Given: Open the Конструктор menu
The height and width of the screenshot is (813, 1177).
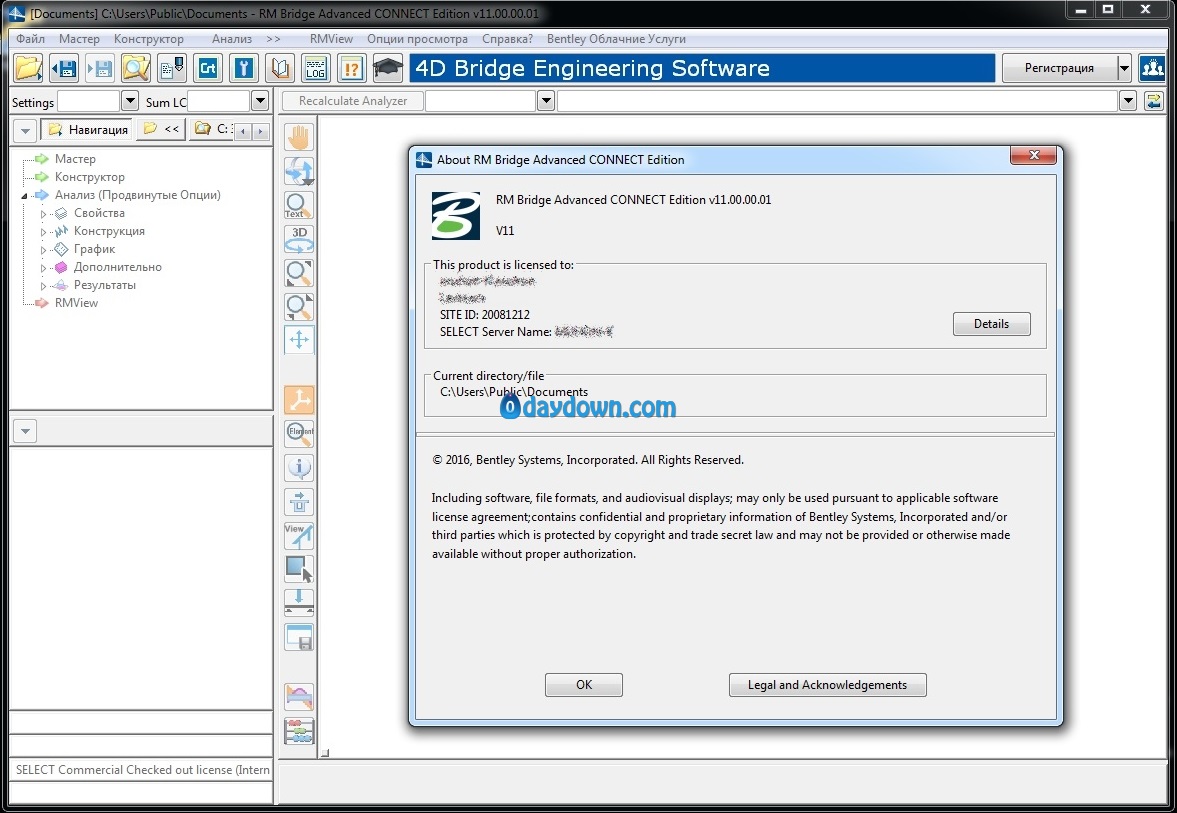Looking at the screenshot, I should click(149, 38).
